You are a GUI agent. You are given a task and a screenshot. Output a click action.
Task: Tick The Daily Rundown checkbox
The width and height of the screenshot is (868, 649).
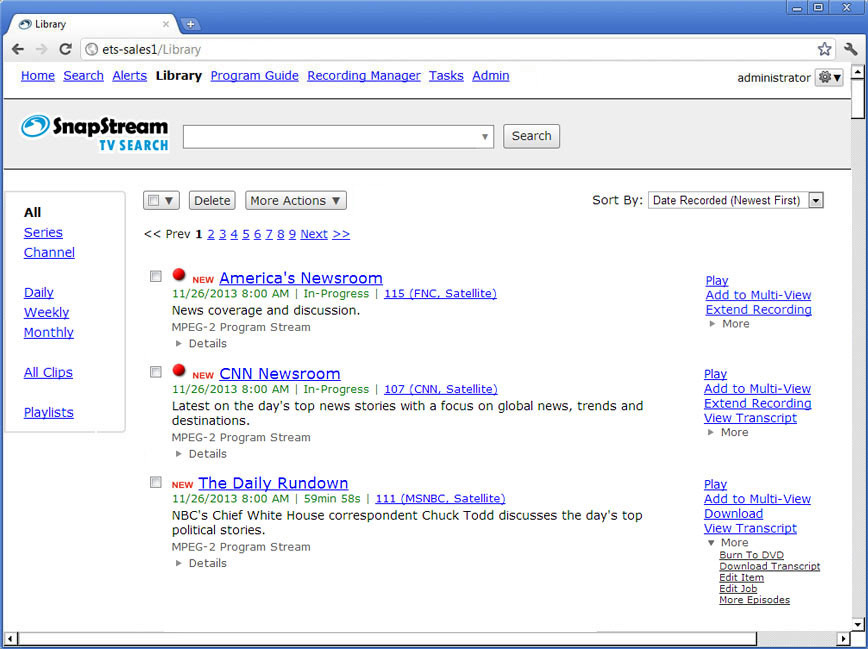coord(156,482)
